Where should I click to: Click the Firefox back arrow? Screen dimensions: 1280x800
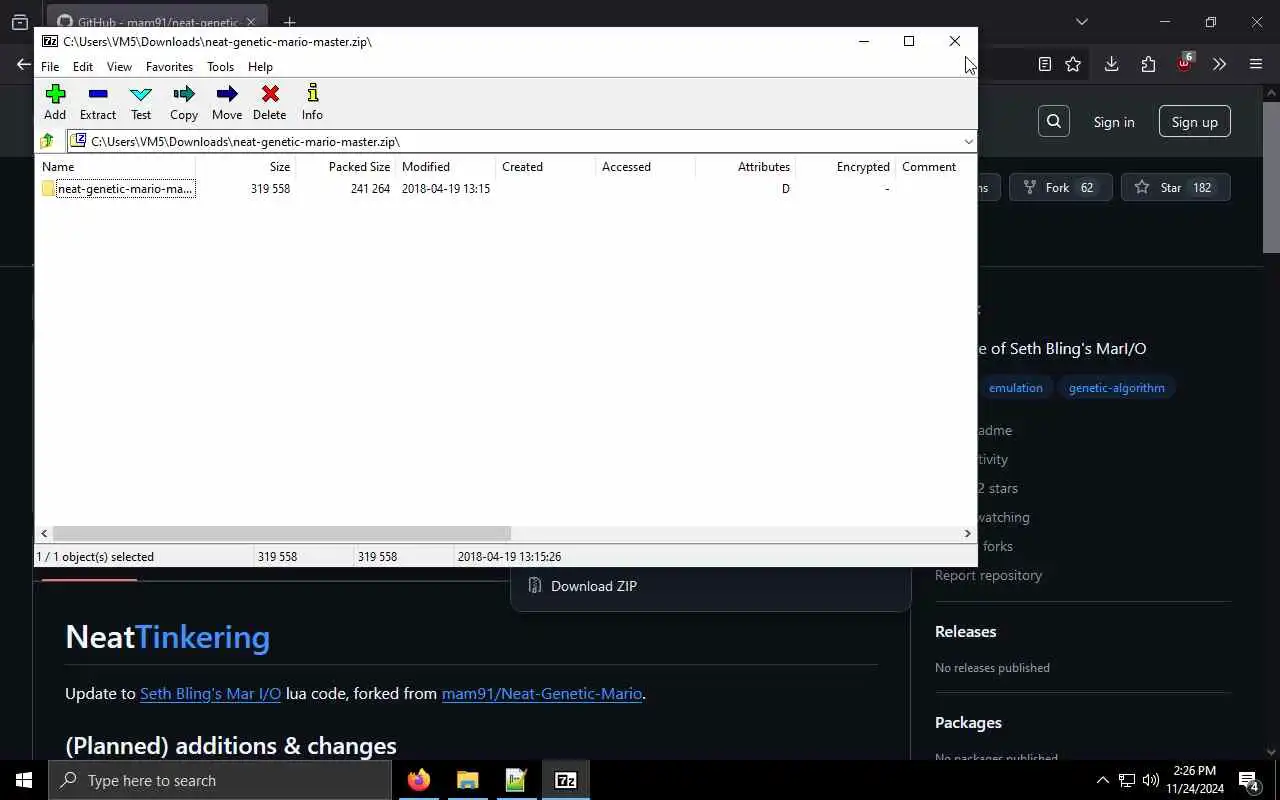[23, 64]
